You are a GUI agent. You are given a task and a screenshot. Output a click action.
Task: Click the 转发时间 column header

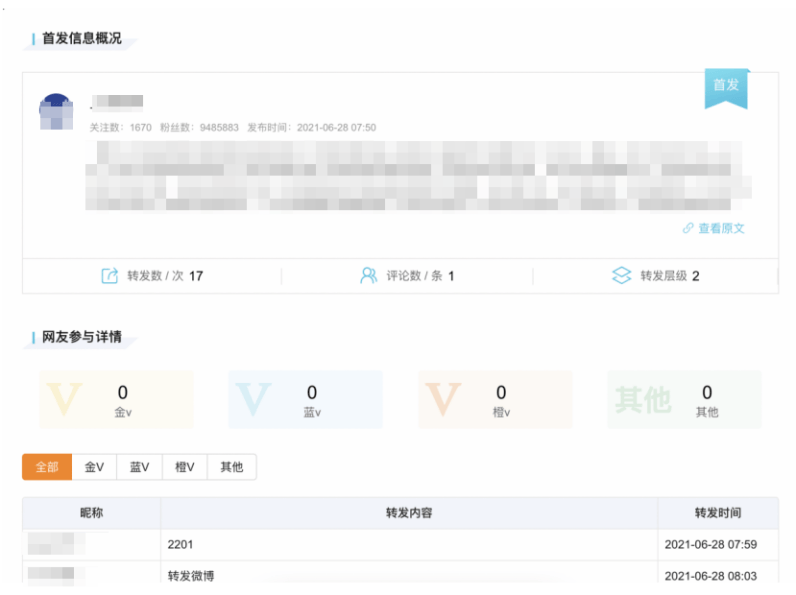(717, 513)
